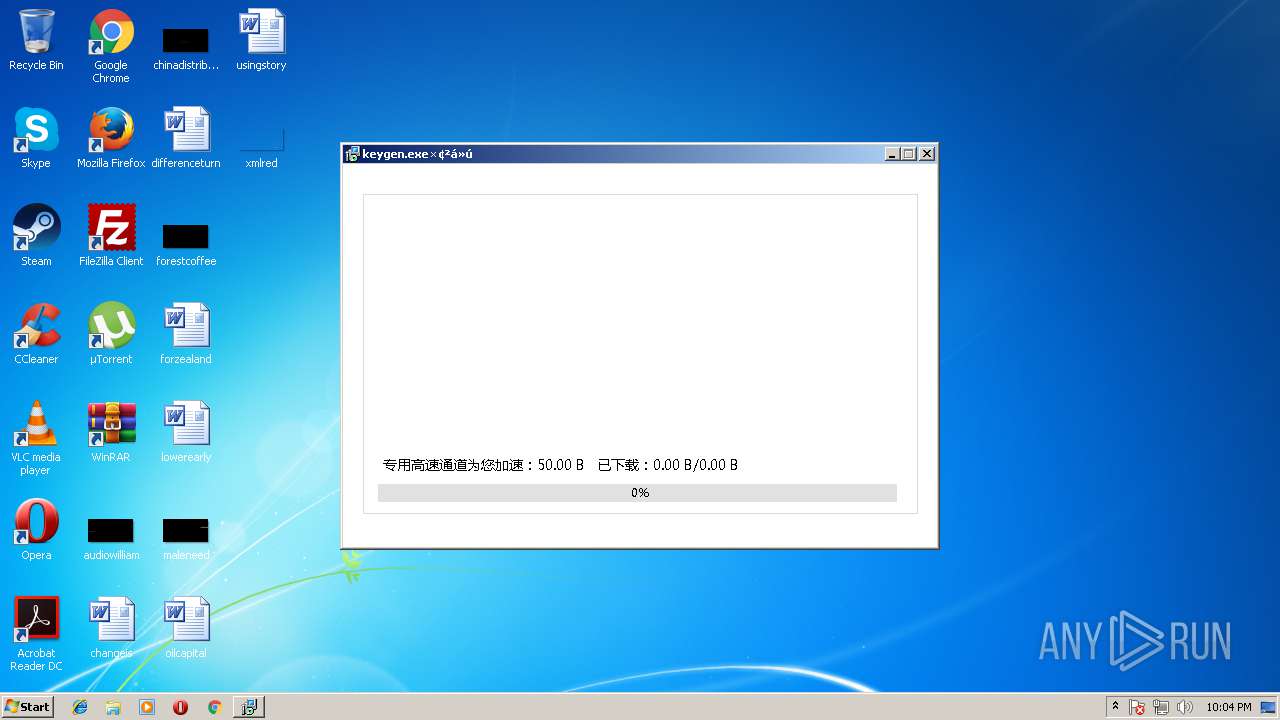The height and width of the screenshot is (720, 1280).
Task: Launch the Skype desktop shortcut
Action: (x=36, y=138)
